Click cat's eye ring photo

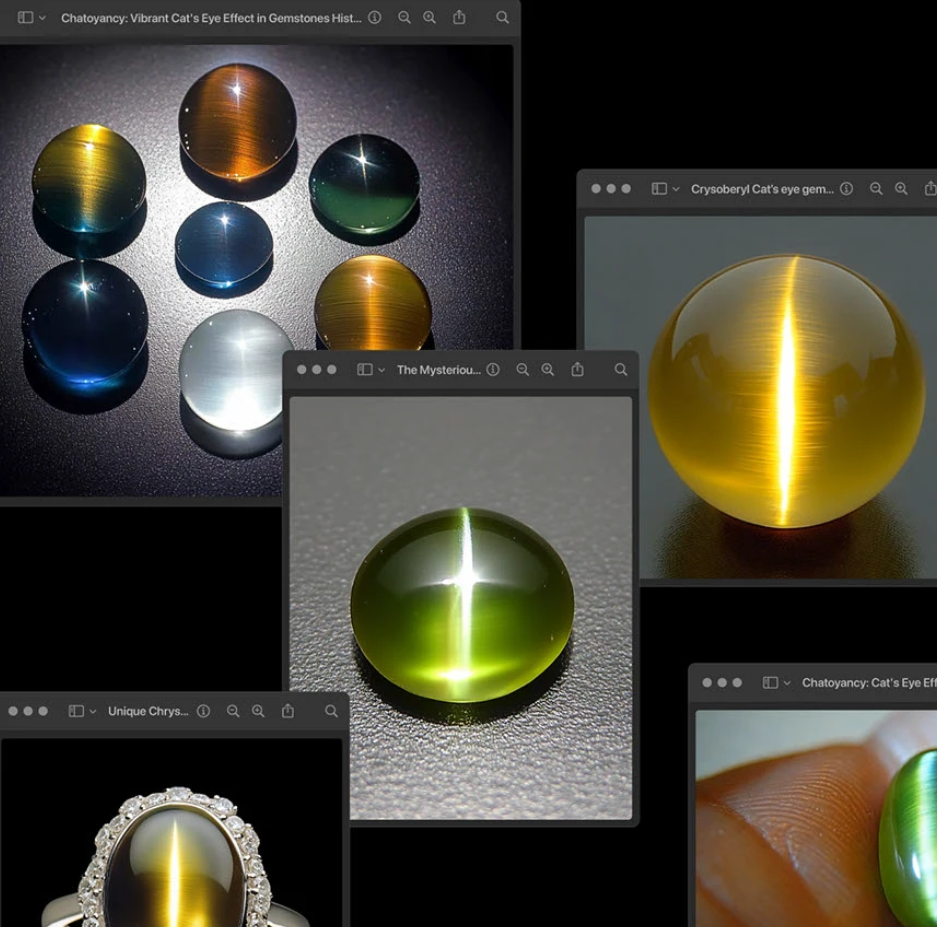[x=172, y=833]
